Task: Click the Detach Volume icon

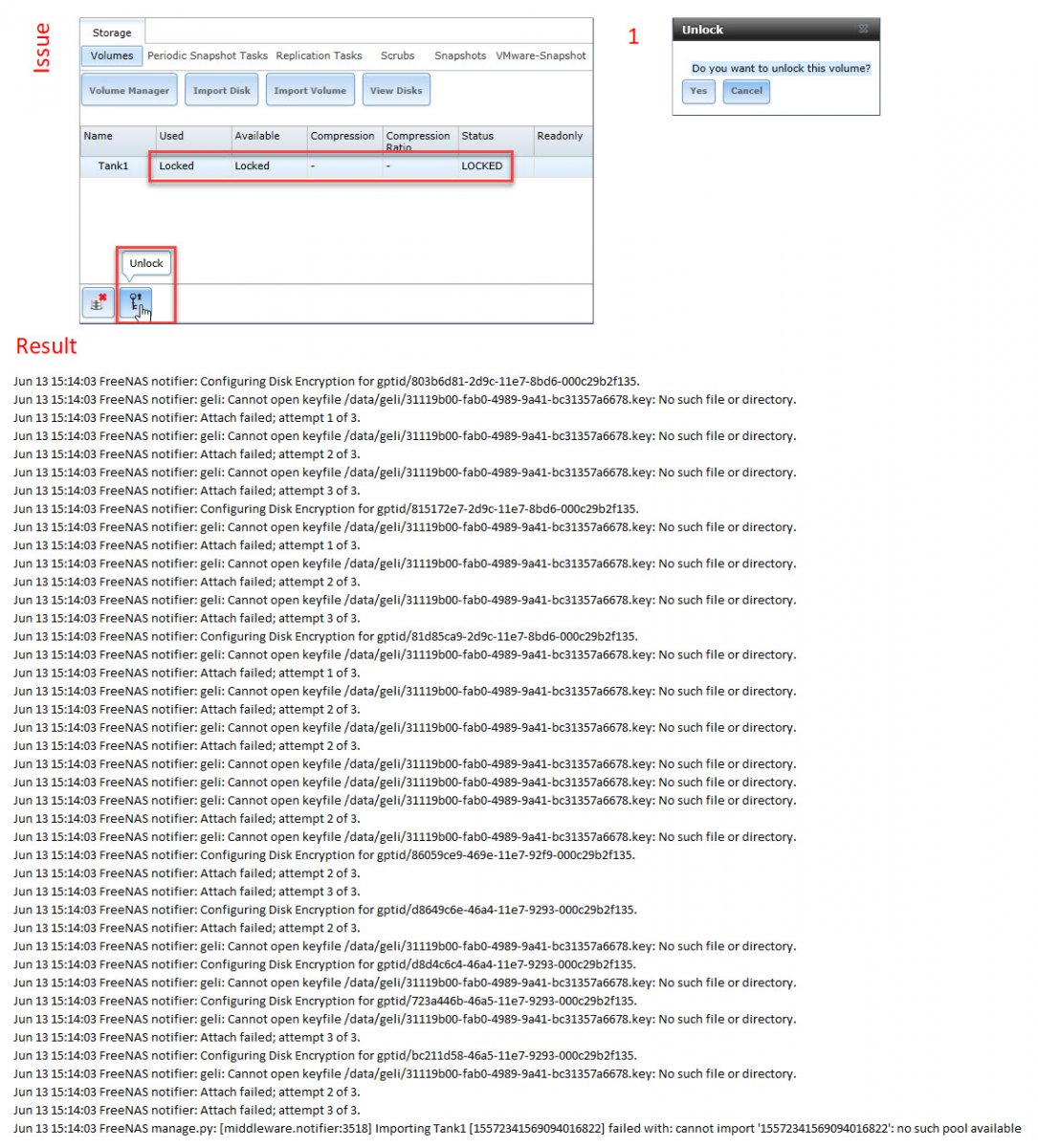Action: [x=98, y=302]
